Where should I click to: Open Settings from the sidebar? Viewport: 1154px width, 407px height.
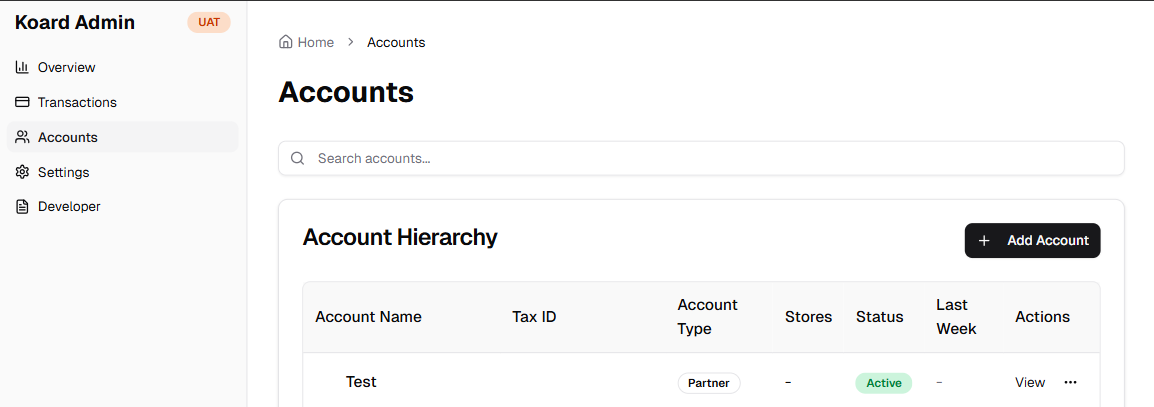[x=63, y=172]
